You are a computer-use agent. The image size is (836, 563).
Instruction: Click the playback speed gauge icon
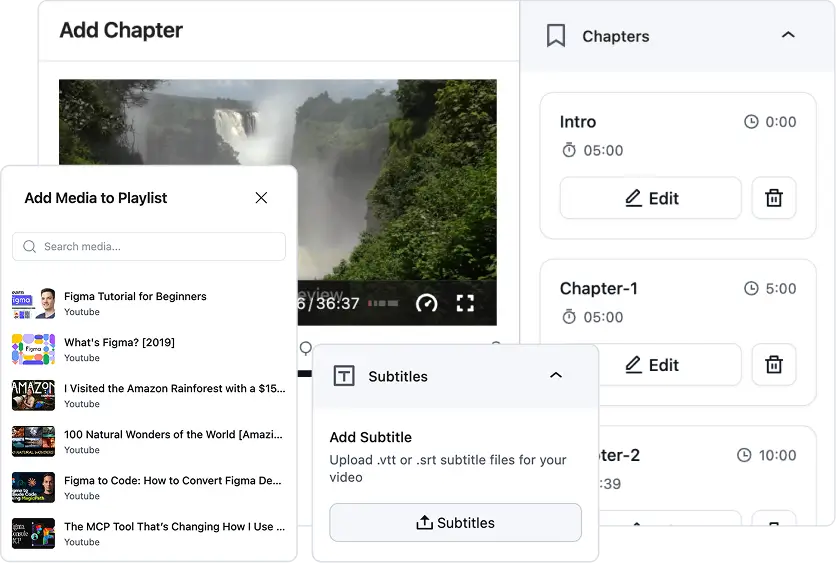pyautogui.click(x=427, y=303)
